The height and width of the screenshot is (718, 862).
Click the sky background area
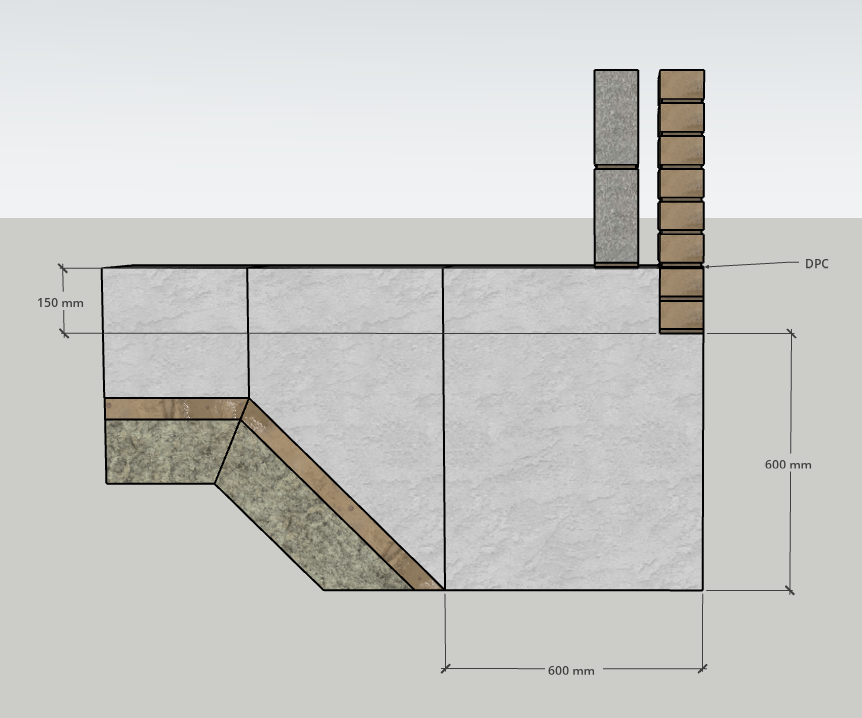coord(300,100)
